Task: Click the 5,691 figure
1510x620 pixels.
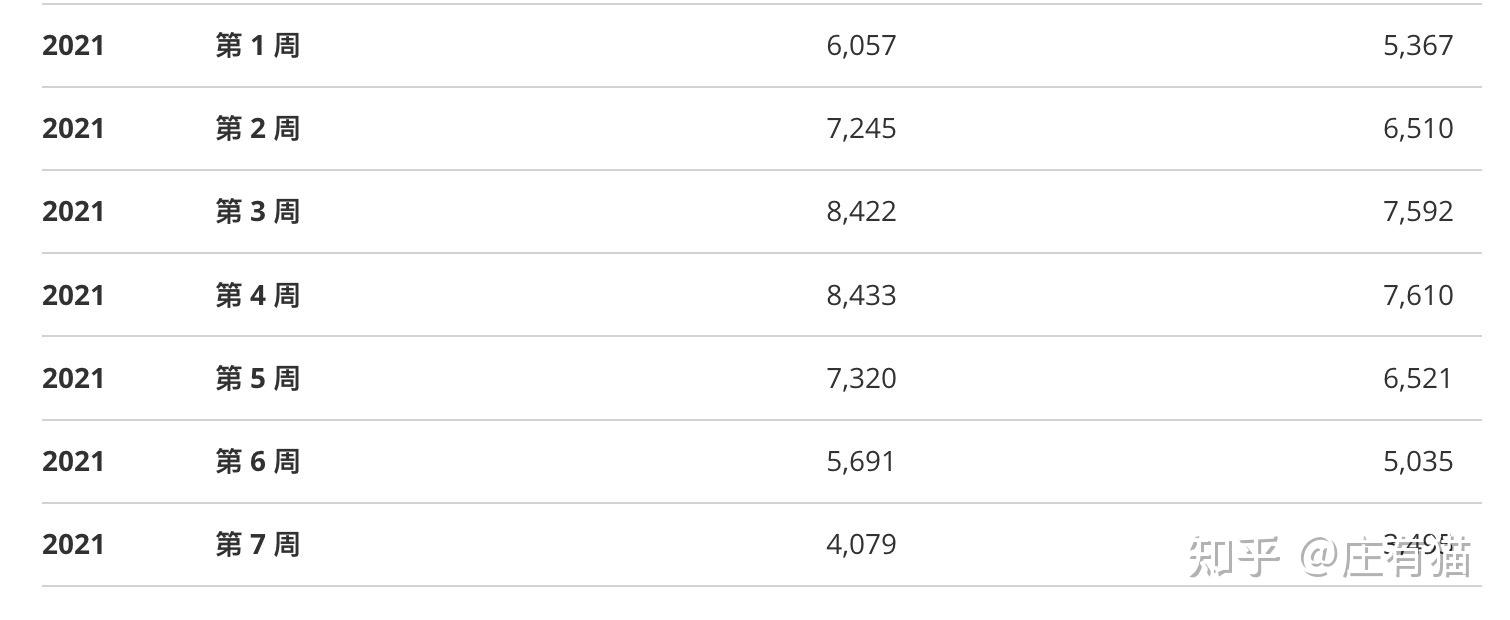Action: point(861,462)
